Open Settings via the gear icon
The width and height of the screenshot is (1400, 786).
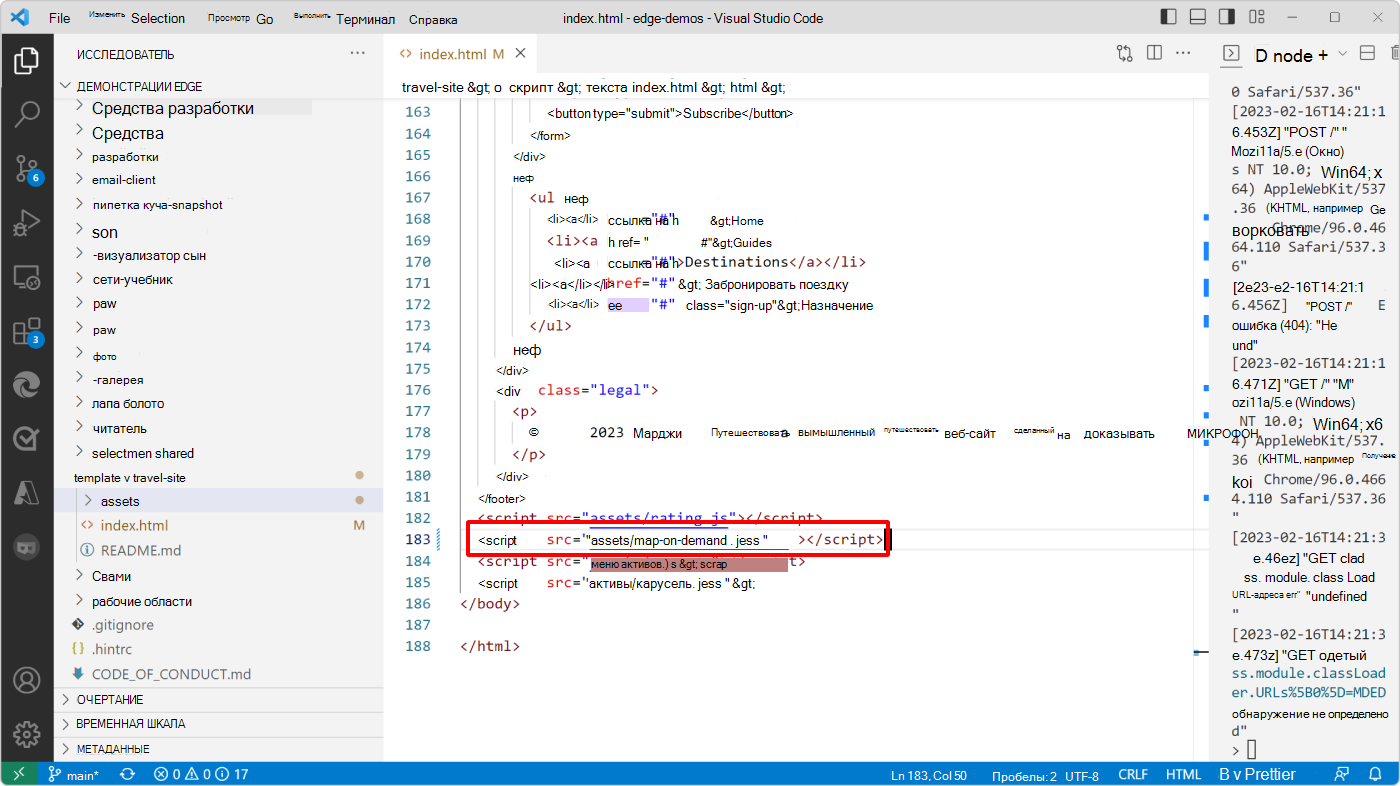pos(27,734)
